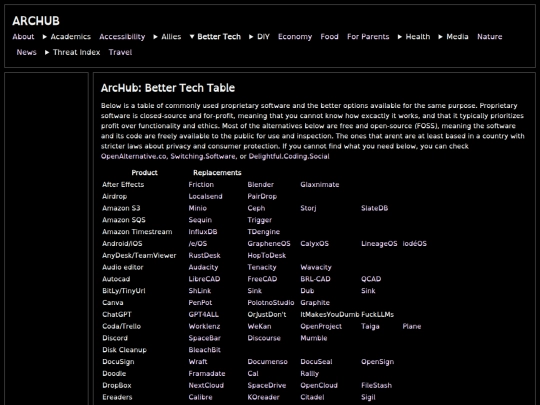Open the Dub link
The width and height of the screenshot is (540, 405).
[307, 291]
